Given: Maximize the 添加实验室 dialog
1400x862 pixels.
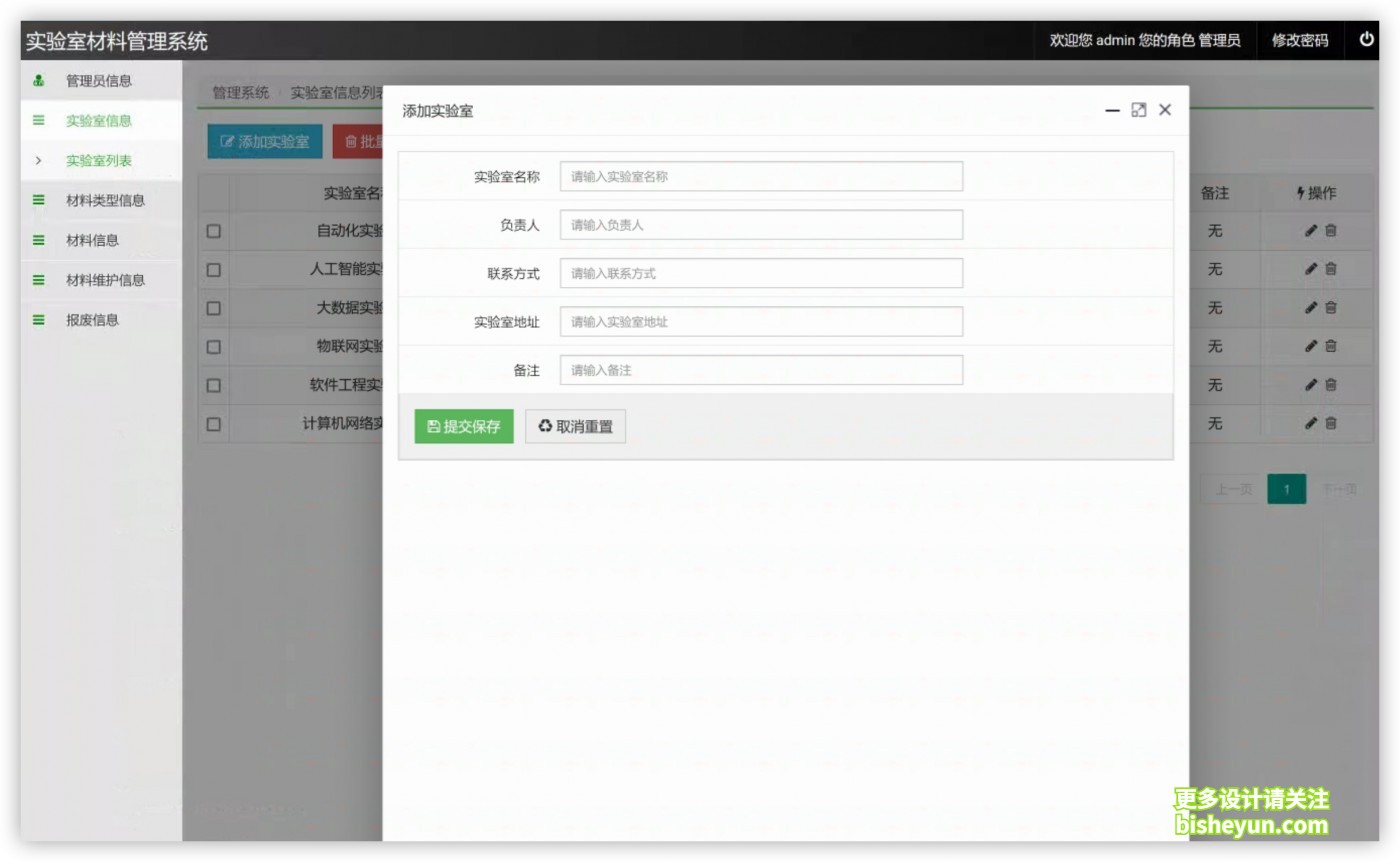Looking at the screenshot, I should [x=1138, y=110].
